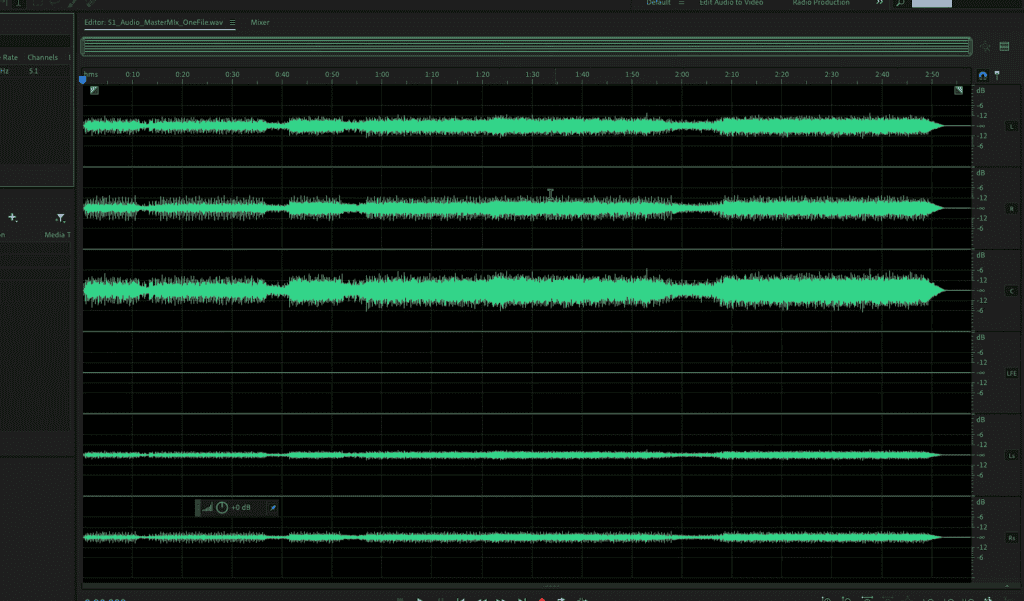This screenshot has height=601, width=1024.
Task: Open the Default workspace menu icon
Action: (681, 3)
